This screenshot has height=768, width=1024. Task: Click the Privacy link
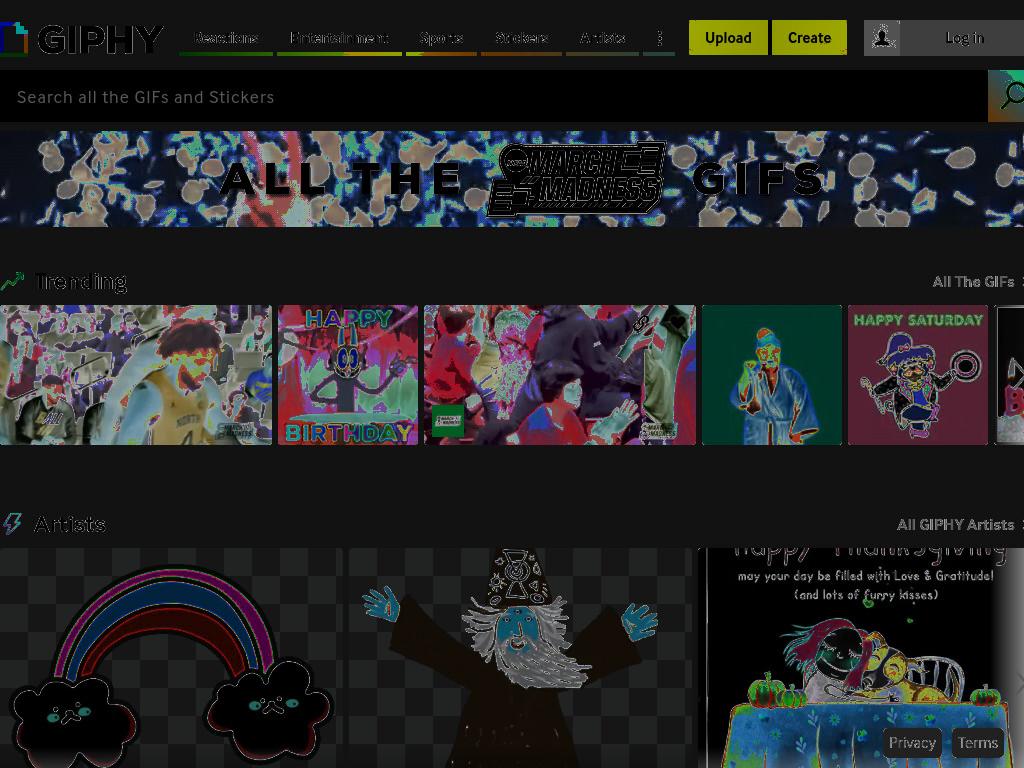tap(912, 743)
